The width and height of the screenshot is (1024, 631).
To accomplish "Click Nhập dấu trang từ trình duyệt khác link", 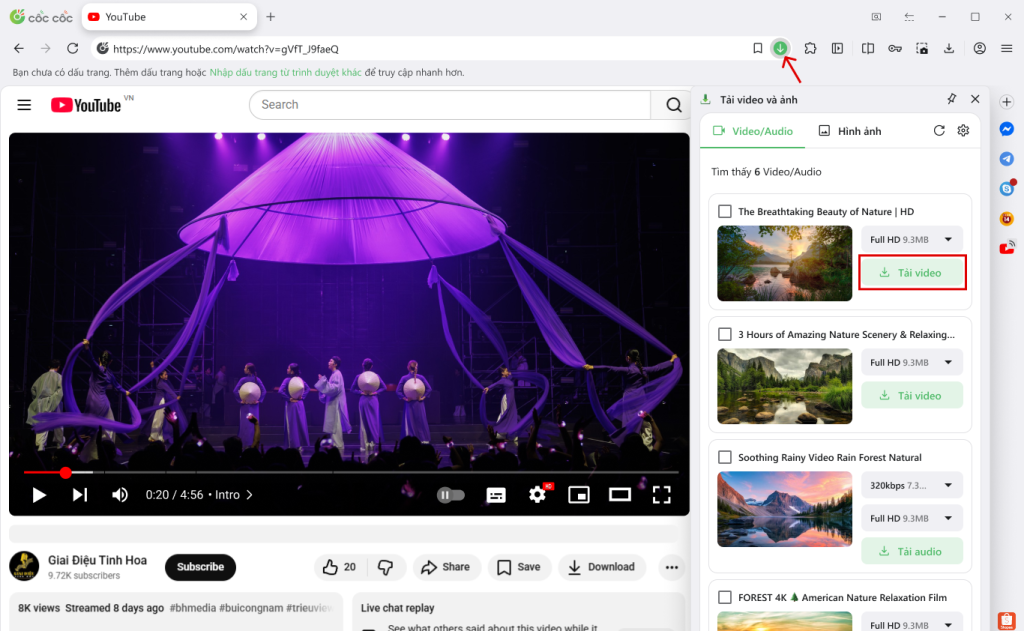I will click(285, 73).
